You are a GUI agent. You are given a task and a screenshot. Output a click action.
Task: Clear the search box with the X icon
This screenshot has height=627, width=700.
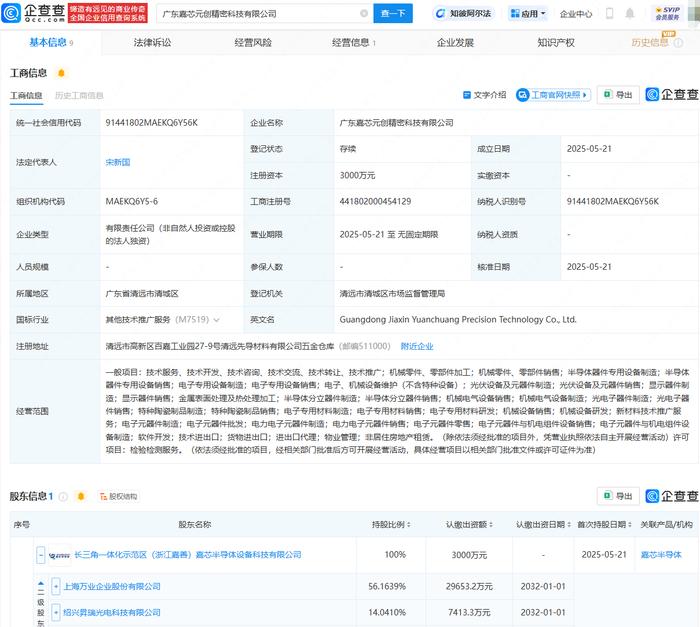(364, 14)
